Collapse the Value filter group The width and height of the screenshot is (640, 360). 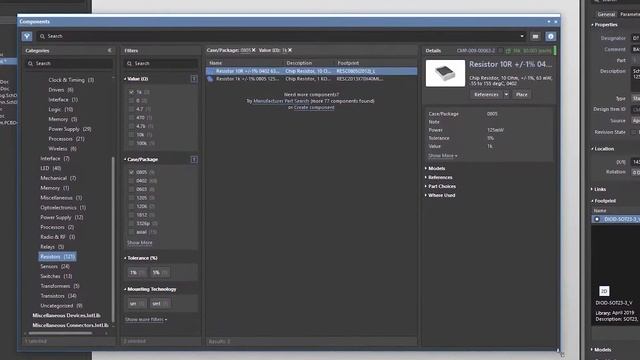(x=125, y=79)
